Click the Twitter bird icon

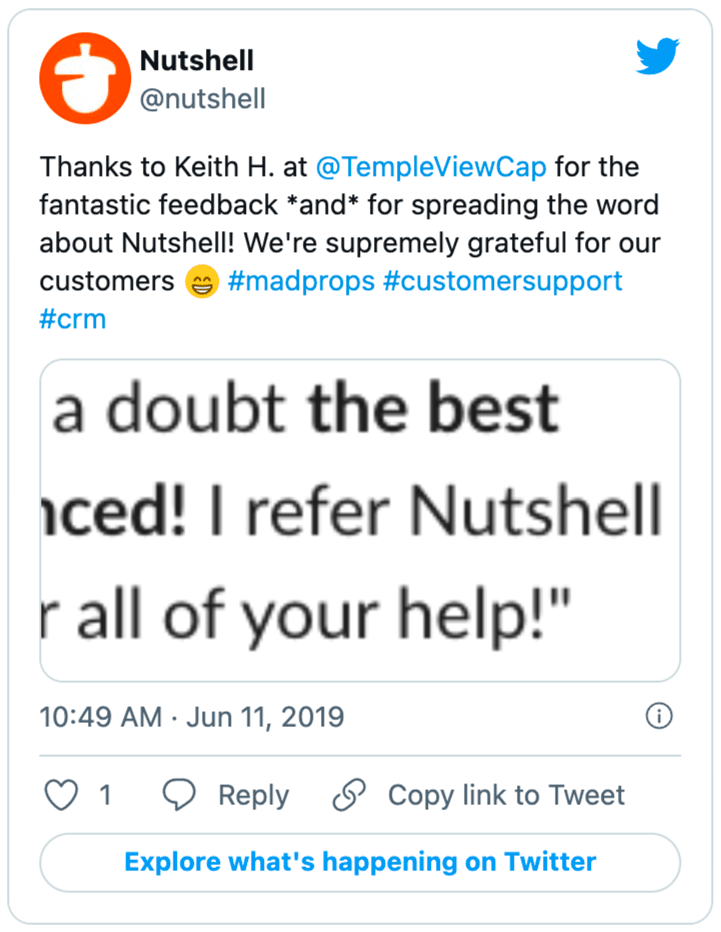(x=658, y=57)
